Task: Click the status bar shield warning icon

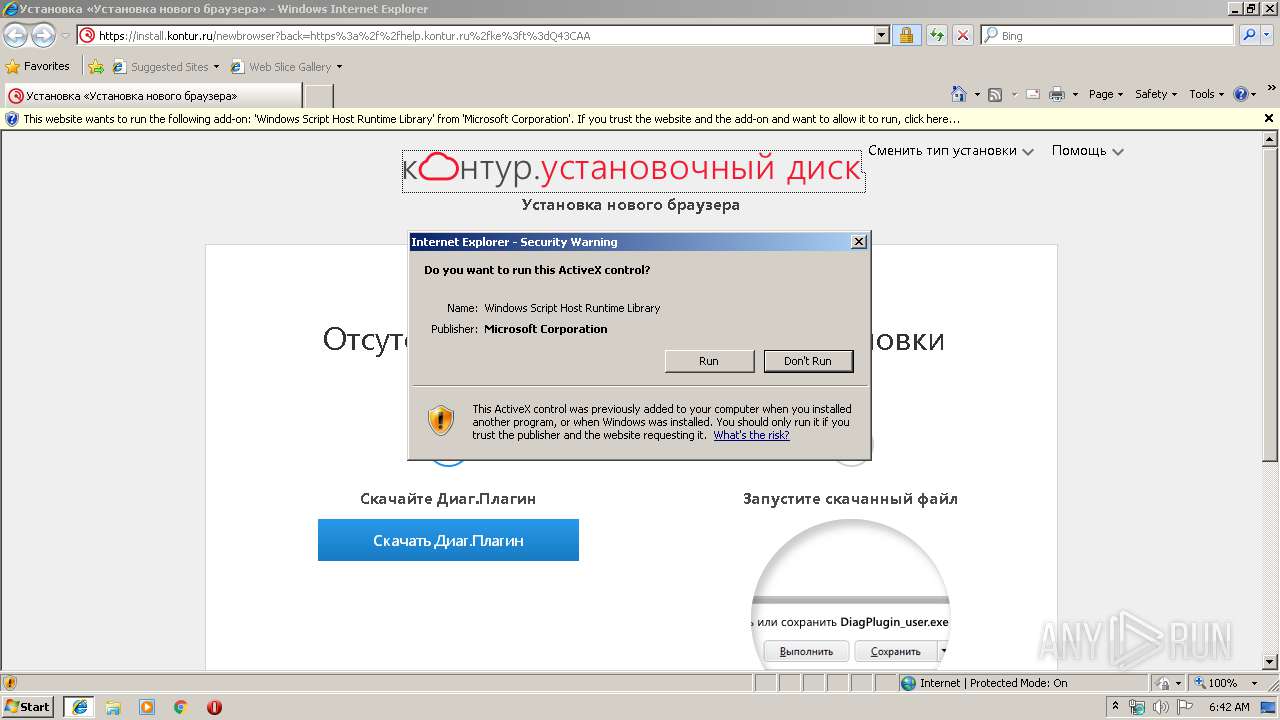Action: (x=11, y=683)
